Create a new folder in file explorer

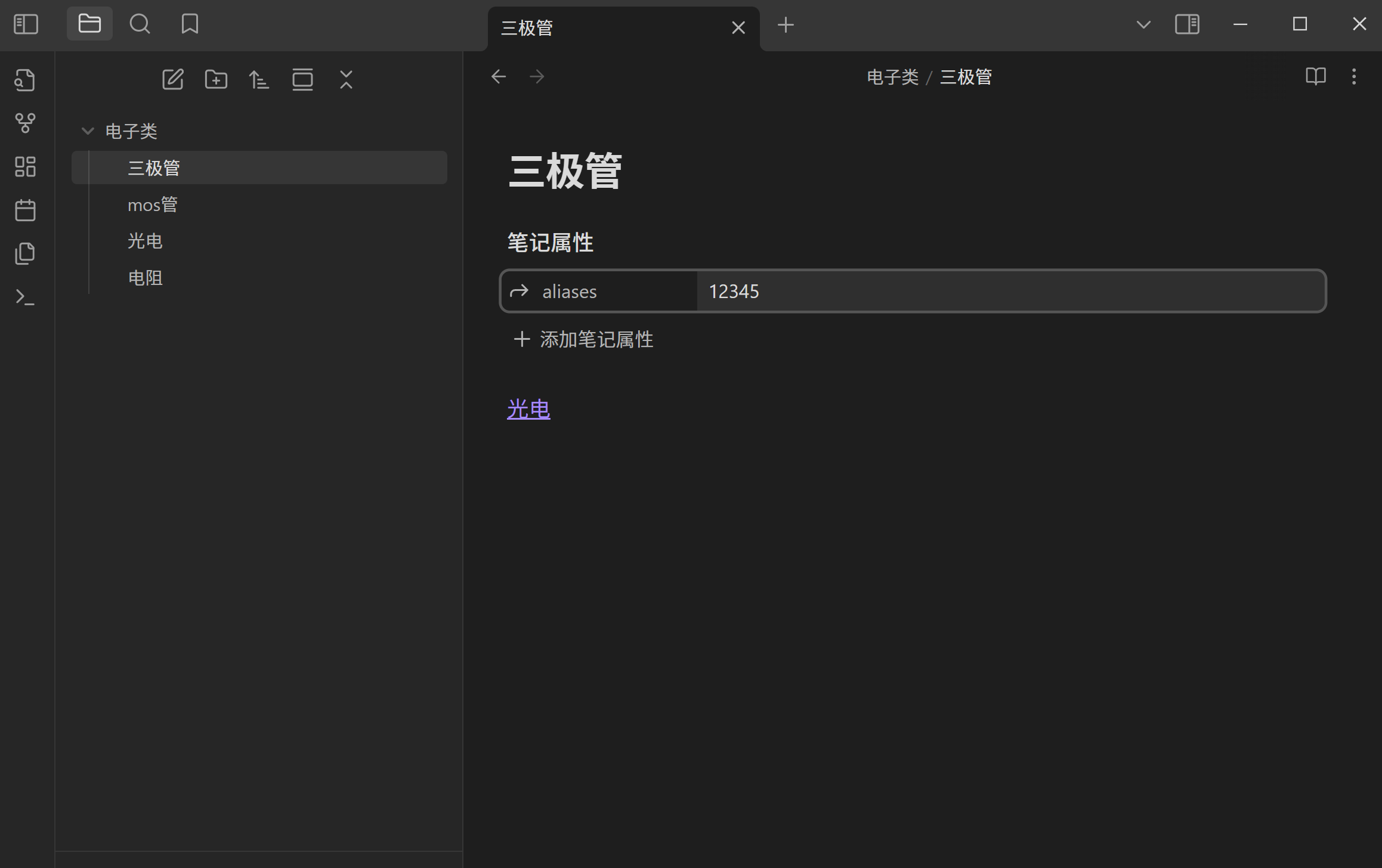click(x=216, y=79)
